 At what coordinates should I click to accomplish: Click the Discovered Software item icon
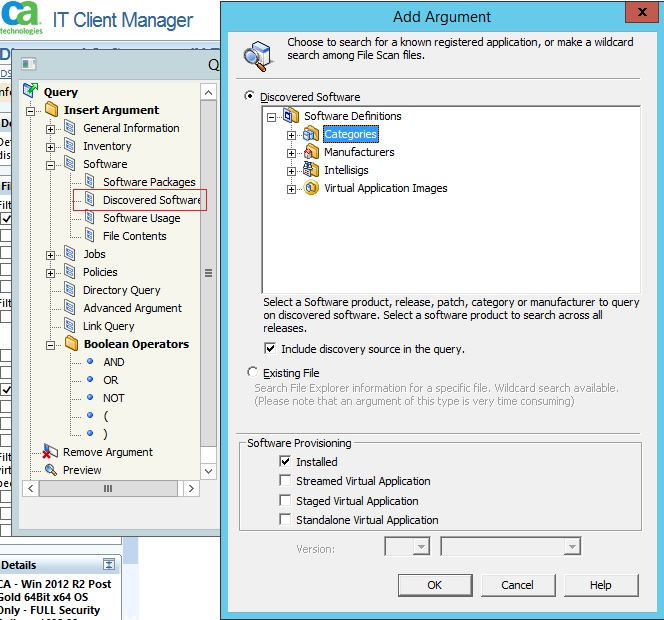coord(90,199)
